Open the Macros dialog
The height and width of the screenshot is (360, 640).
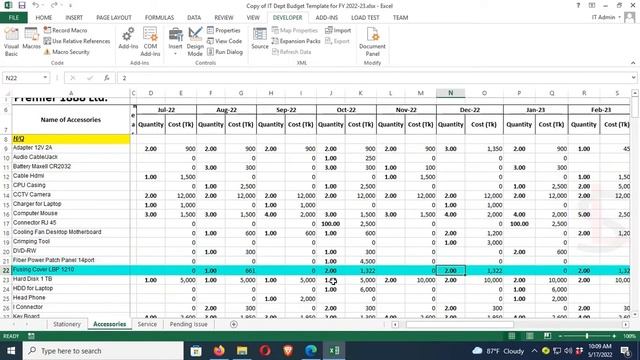[x=31, y=38]
